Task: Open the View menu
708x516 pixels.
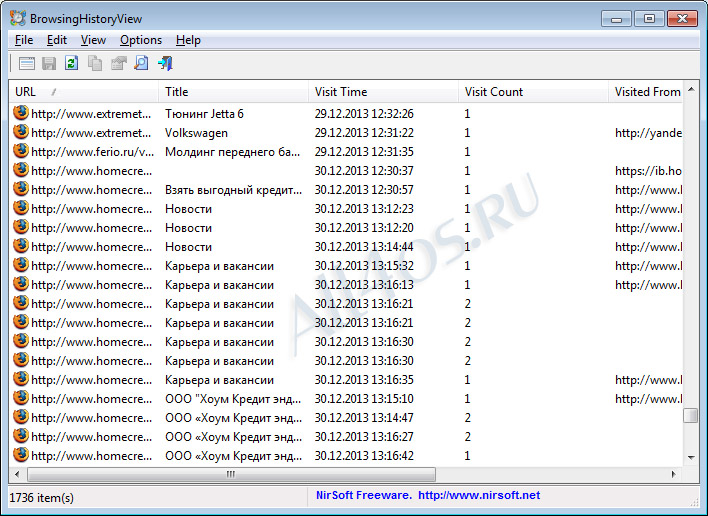Action: pyautogui.click(x=93, y=40)
